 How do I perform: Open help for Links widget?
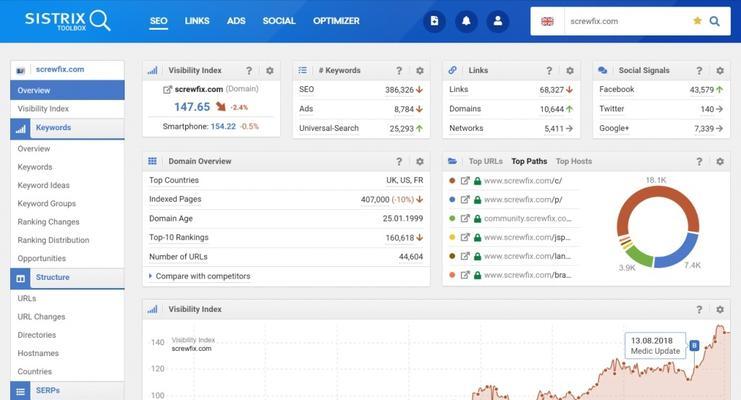click(549, 70)
